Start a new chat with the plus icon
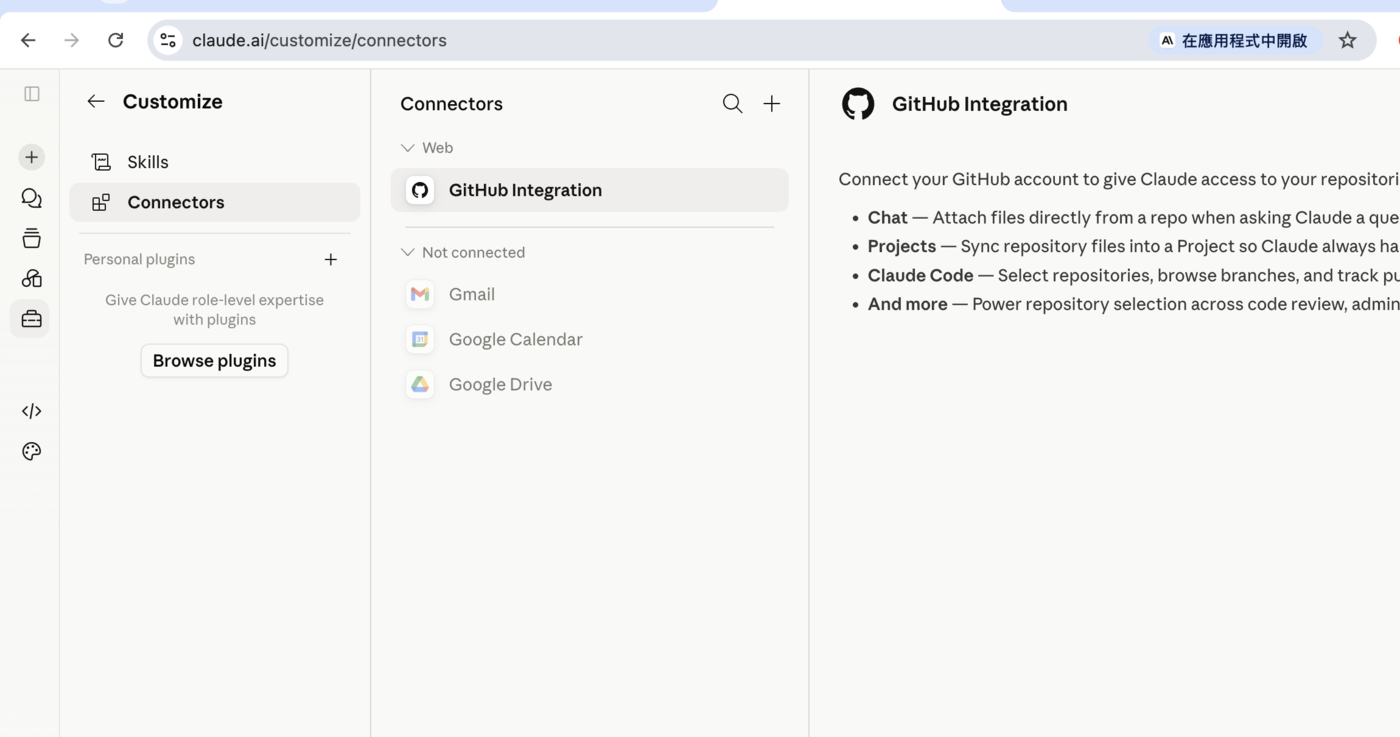This screenshot has height=737, width=1400. tap(32, 157)
